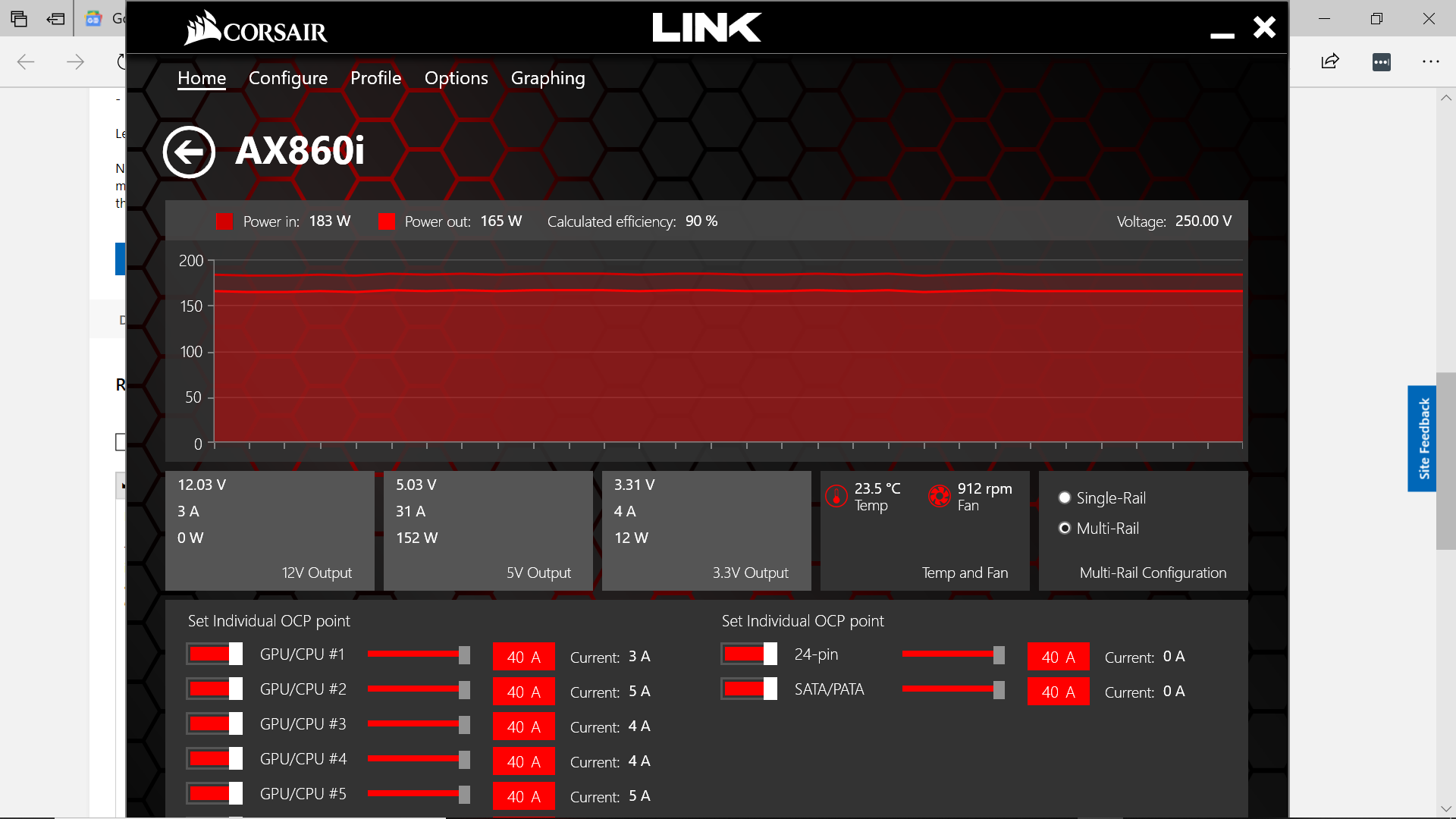
Task: Click the GPU/CPU #5 OCP slider handle
Action: 464,795
